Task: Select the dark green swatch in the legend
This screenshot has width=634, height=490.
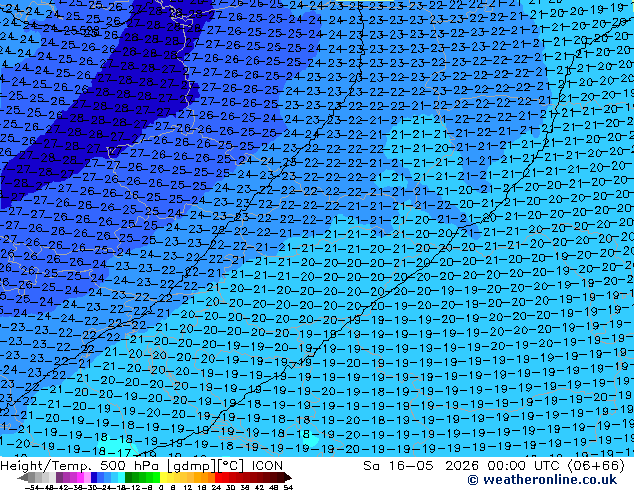Action: [x=129, y=477]
